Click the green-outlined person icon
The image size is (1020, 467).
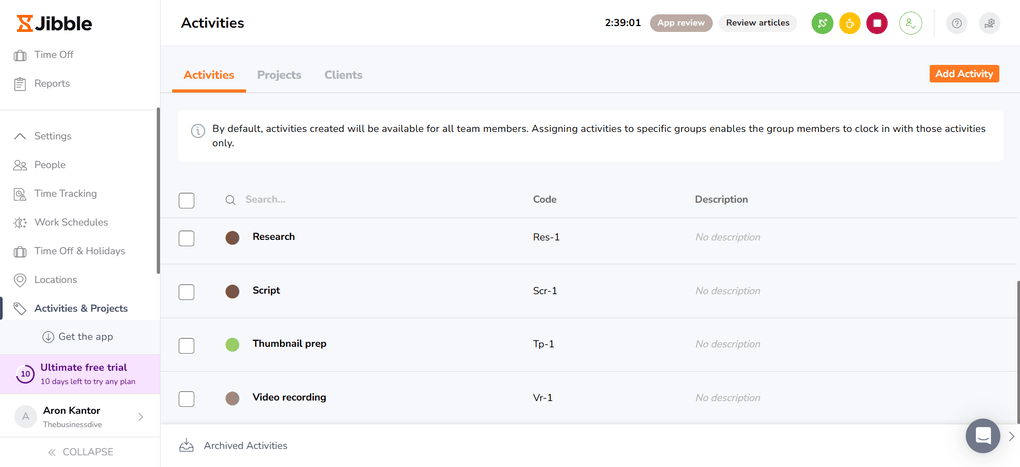point(910,23)
